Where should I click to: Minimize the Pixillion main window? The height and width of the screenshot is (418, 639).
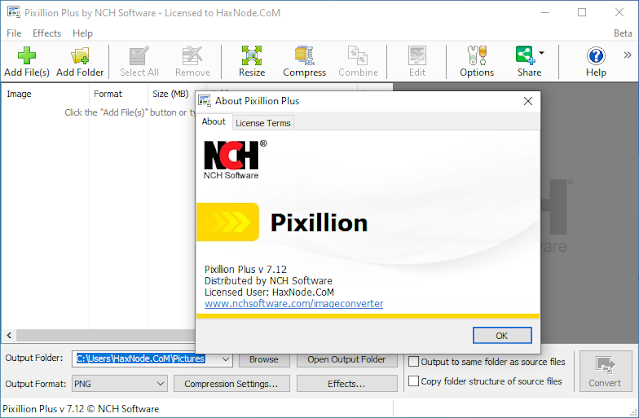(545, 12)
